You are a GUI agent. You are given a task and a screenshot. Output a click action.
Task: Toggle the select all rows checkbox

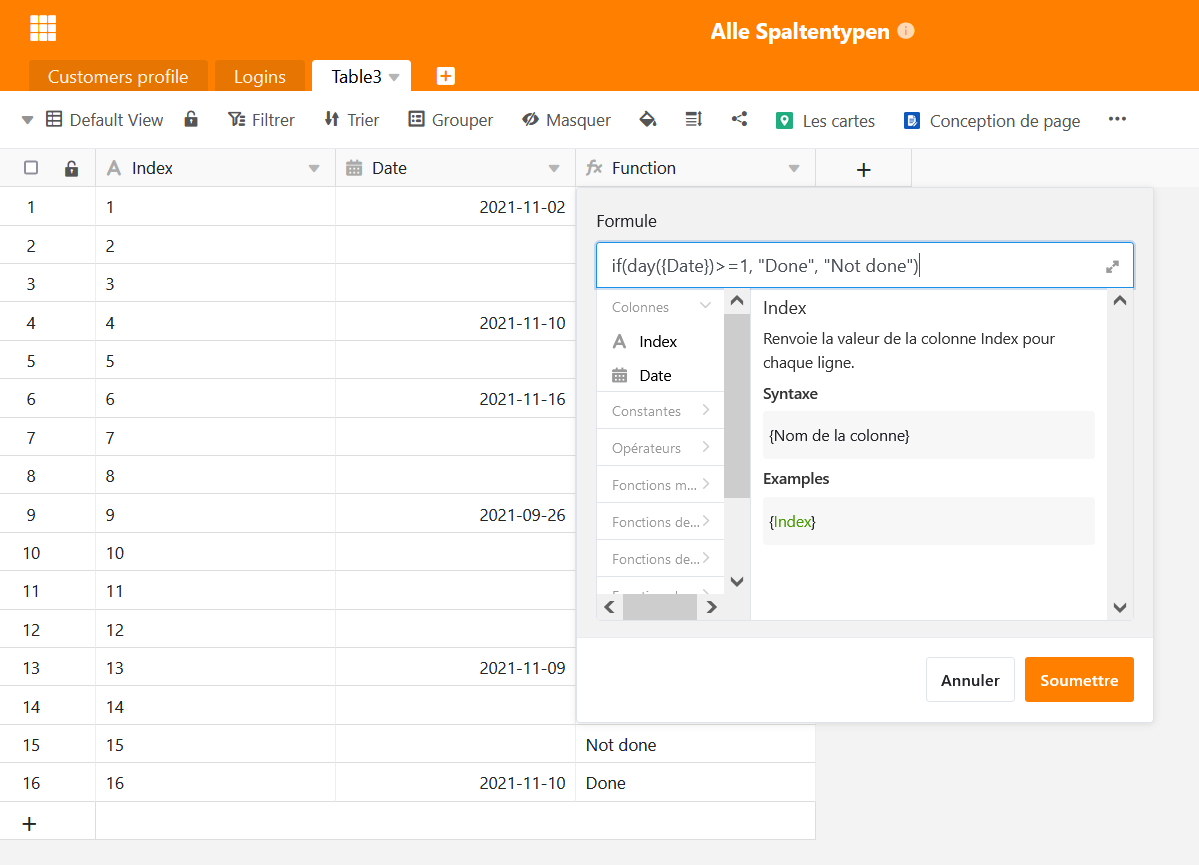pyautogui.click(x=31, y=168)
